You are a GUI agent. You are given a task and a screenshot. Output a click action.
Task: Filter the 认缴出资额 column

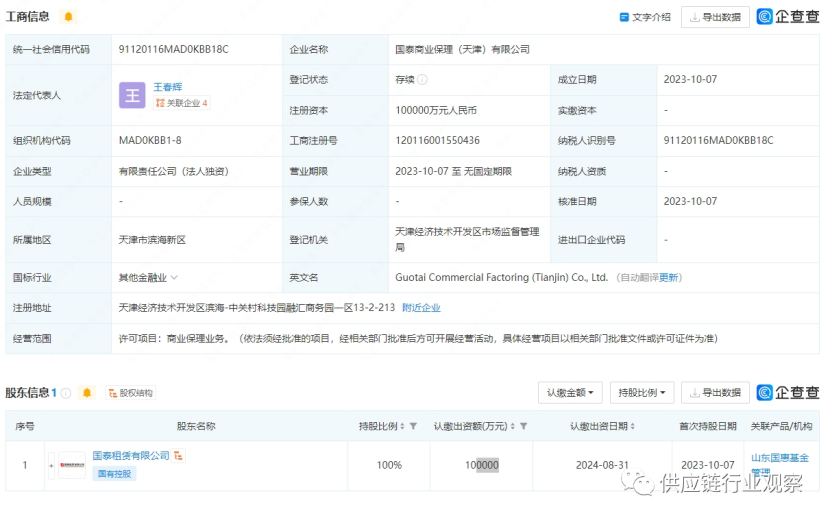point(523,427)
